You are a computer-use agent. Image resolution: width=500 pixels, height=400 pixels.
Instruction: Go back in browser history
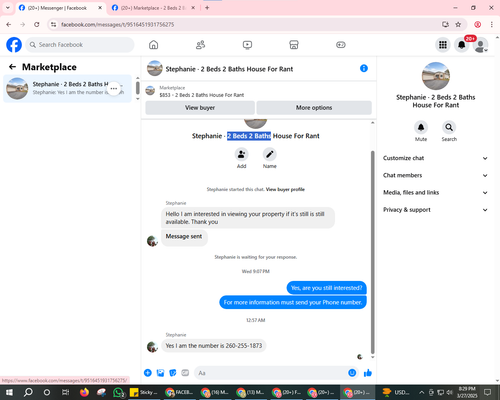pyautogui.click(x=9, y=24)
